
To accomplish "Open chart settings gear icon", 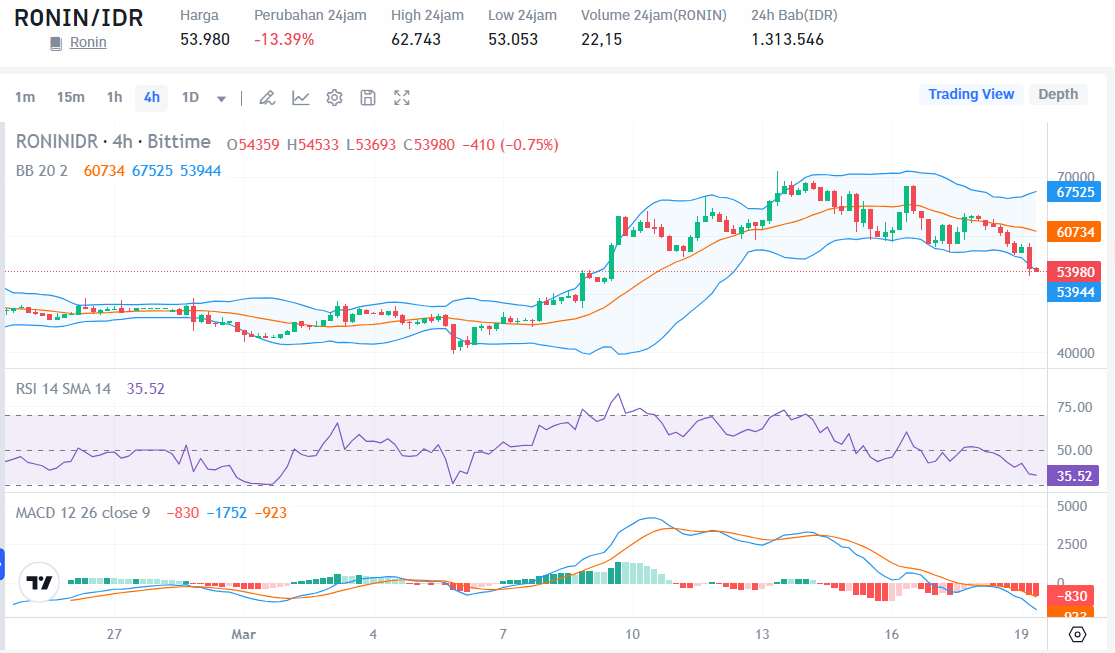I will point(334,98).
